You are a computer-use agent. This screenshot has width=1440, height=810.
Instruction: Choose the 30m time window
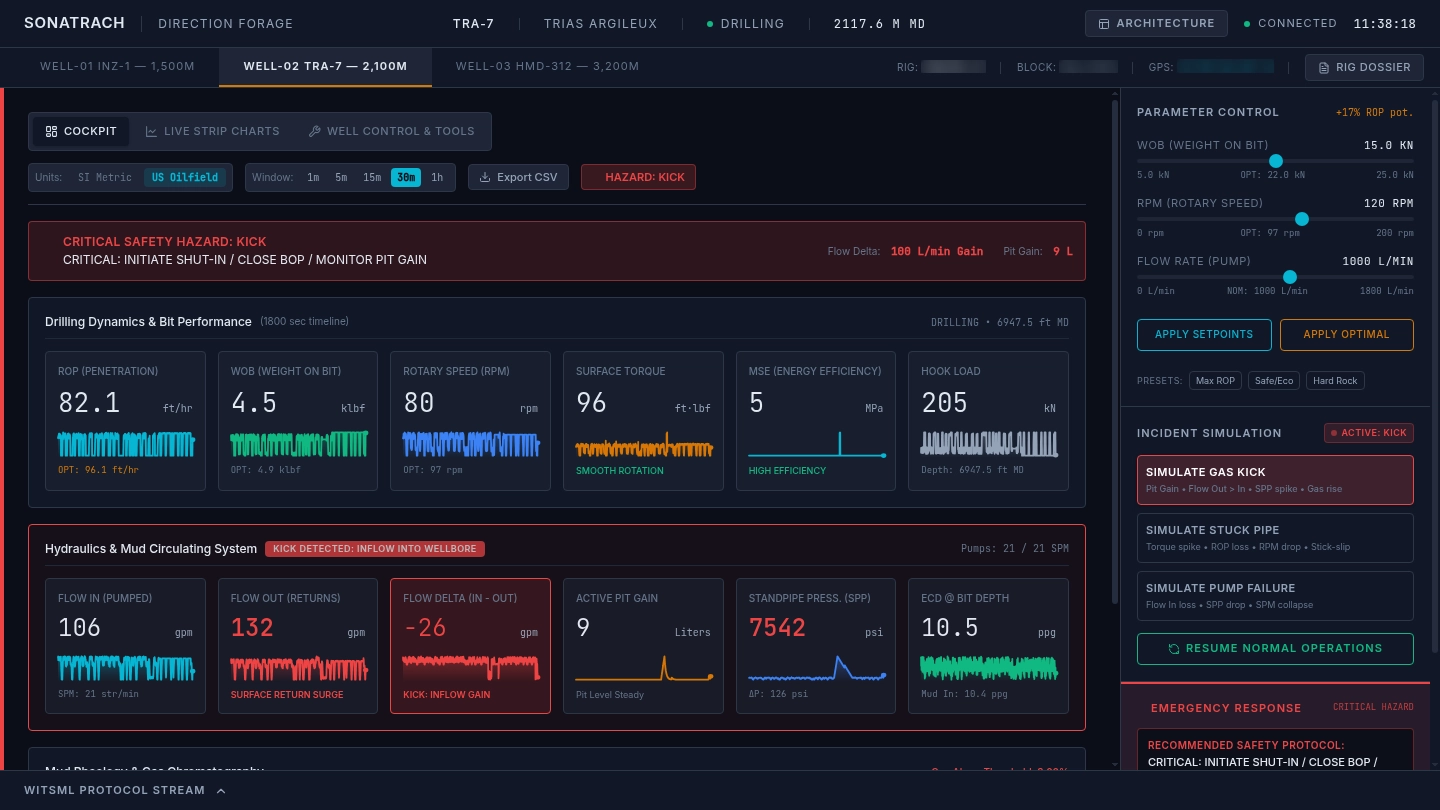point(406,177)
